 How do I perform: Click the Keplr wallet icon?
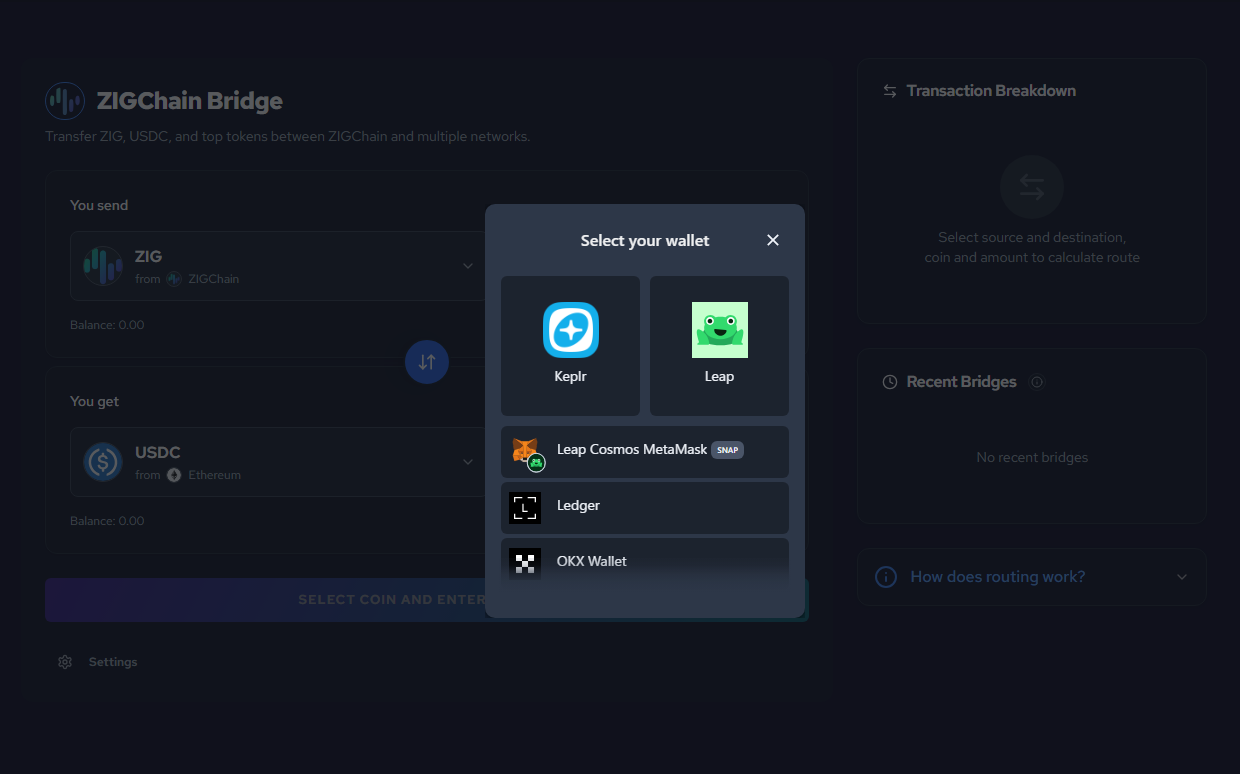click(x=570, y=330)
